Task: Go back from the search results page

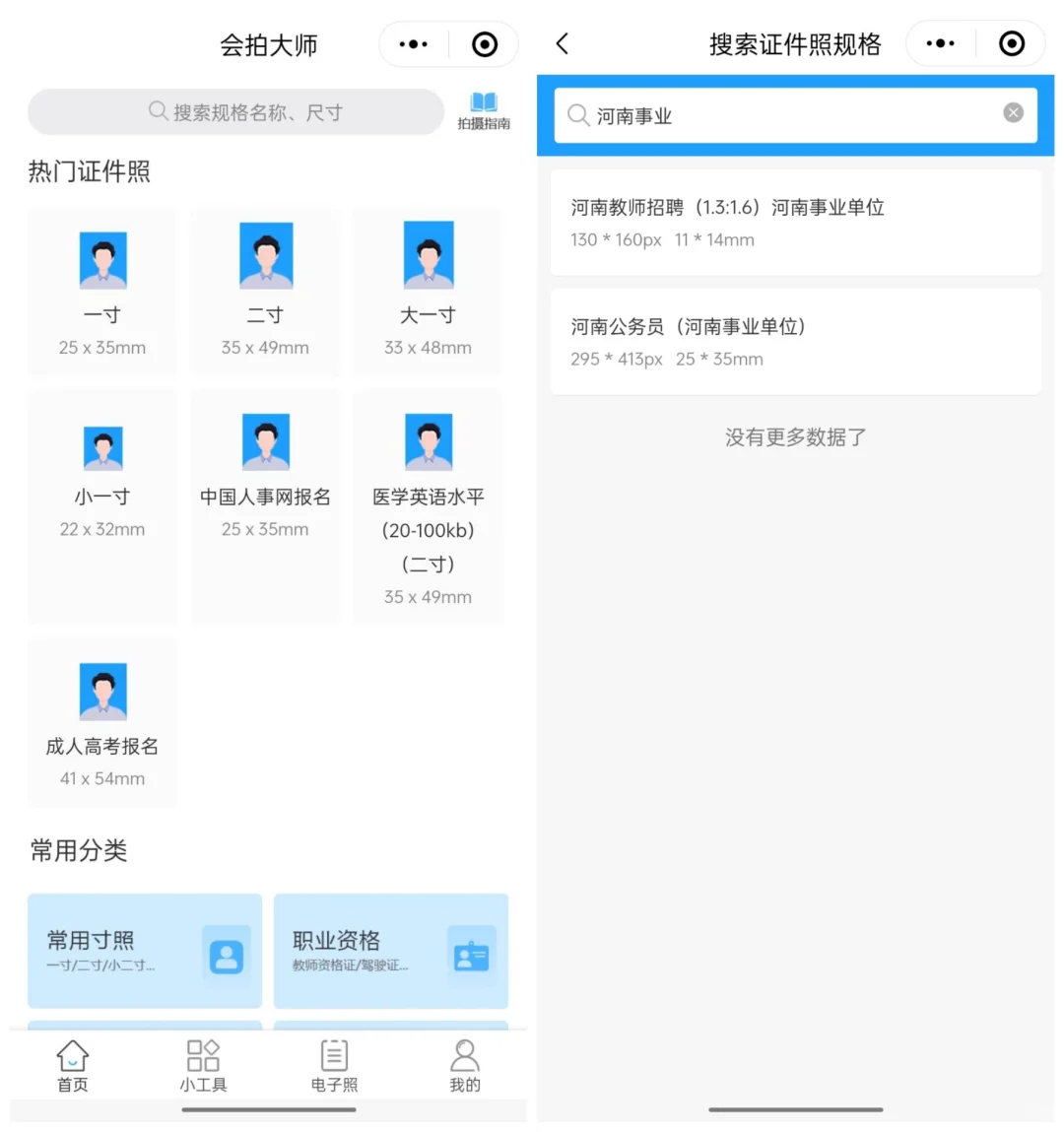Action: (562, 43)
